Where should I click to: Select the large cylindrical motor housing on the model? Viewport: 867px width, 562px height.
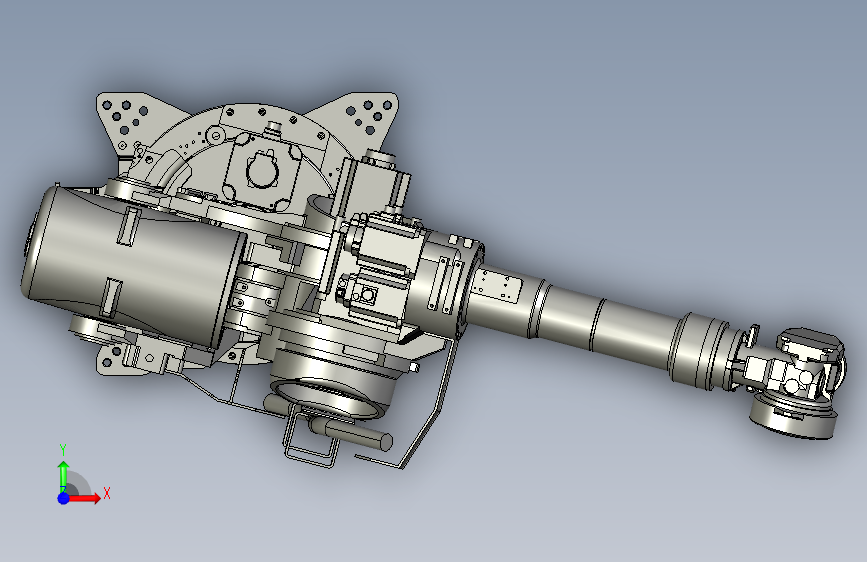click(x=133, y=268)
